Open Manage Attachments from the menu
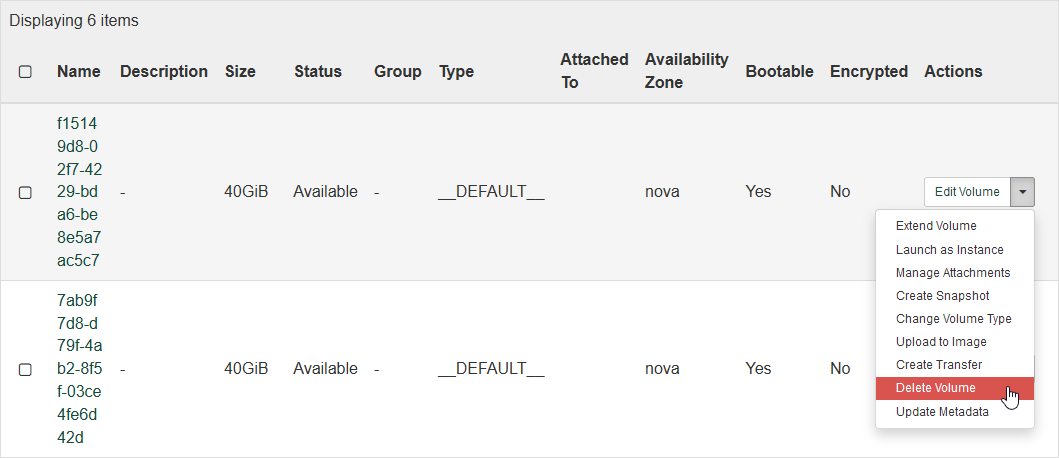Image resolution: width=1059 pixels, height=458 pixels. click(x=953, y=273)
